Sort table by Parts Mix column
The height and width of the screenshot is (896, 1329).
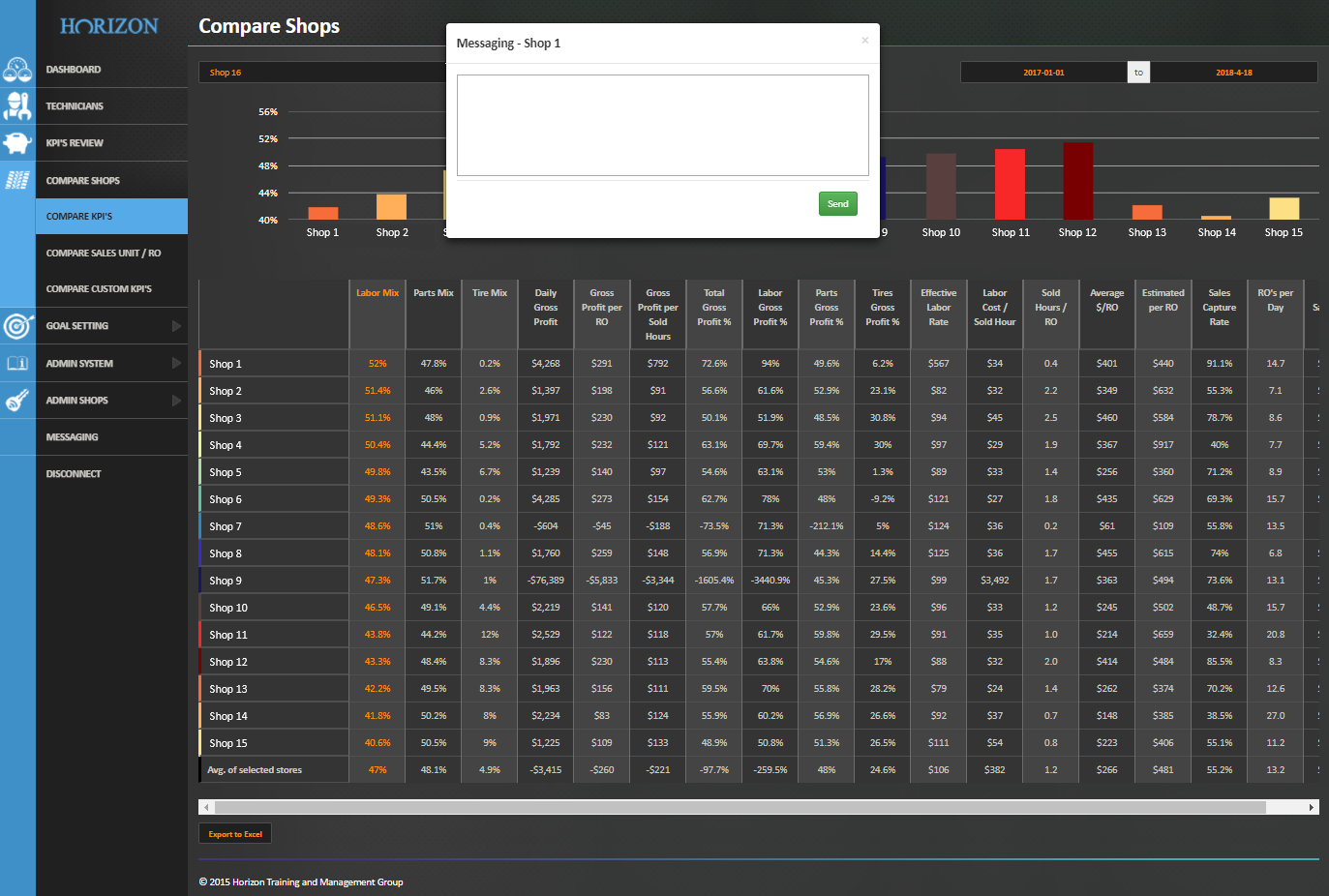click(434, 293)
